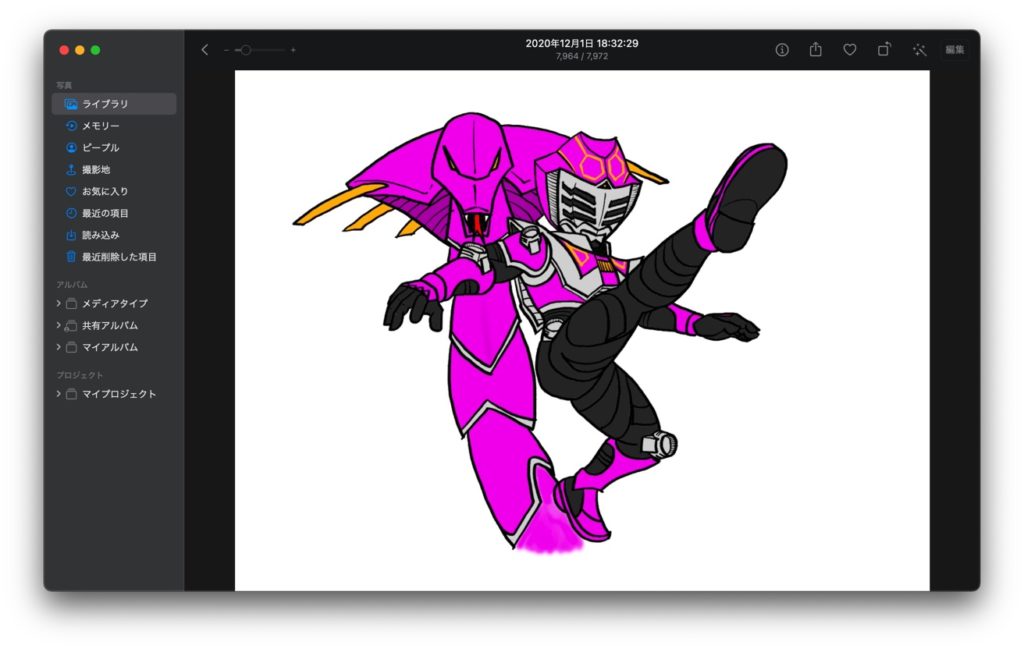This screenshot has width=1024, height=649.
Task: Expand the メディアタイプ album group
Action: [58, 304]
